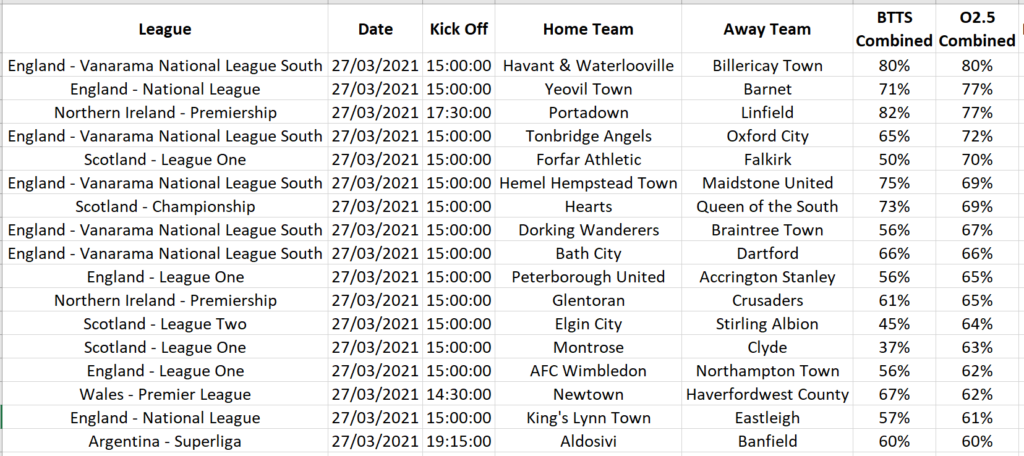Select the AFC Wimbledon cell

[x=588, y=370]
